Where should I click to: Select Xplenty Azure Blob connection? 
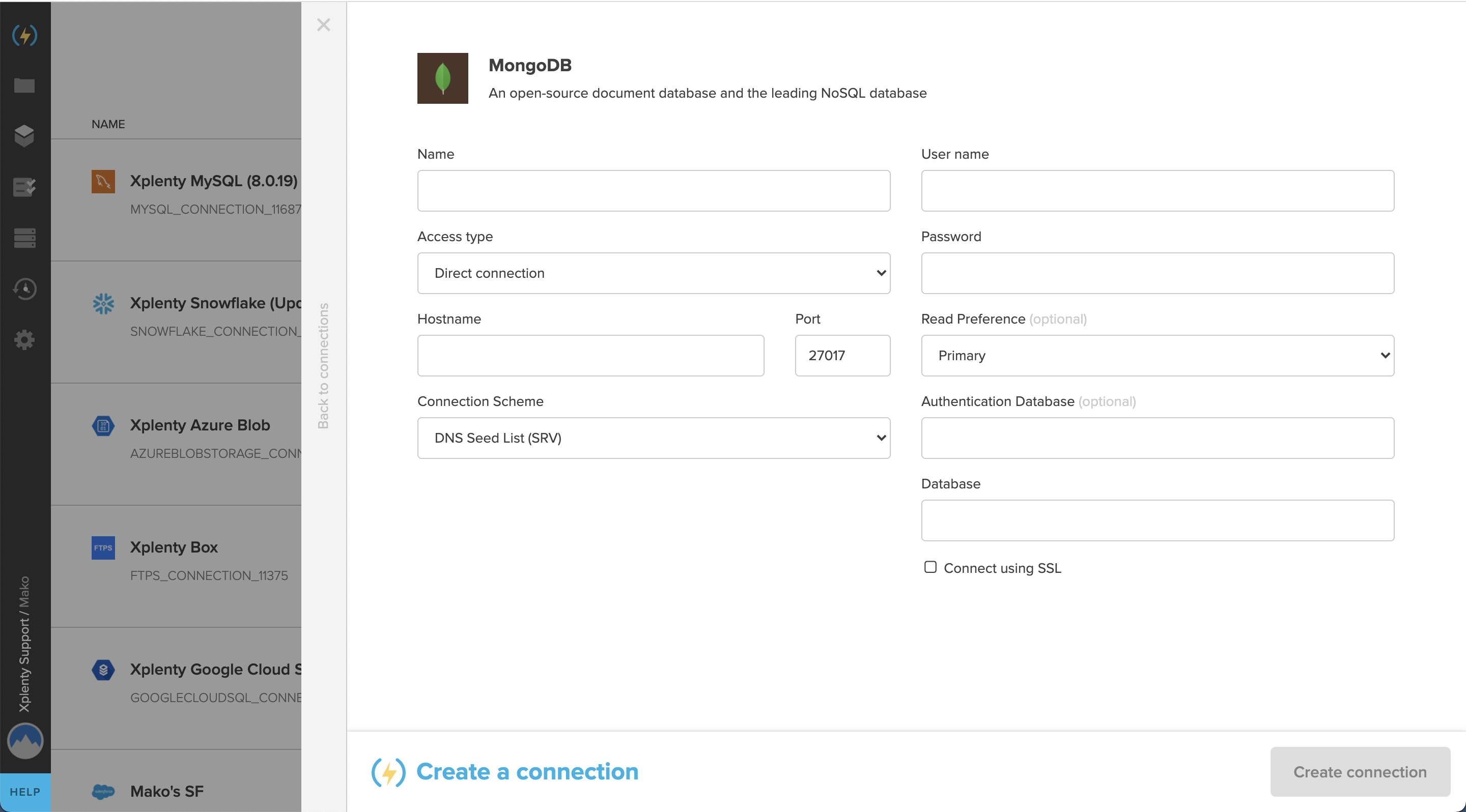200,425
